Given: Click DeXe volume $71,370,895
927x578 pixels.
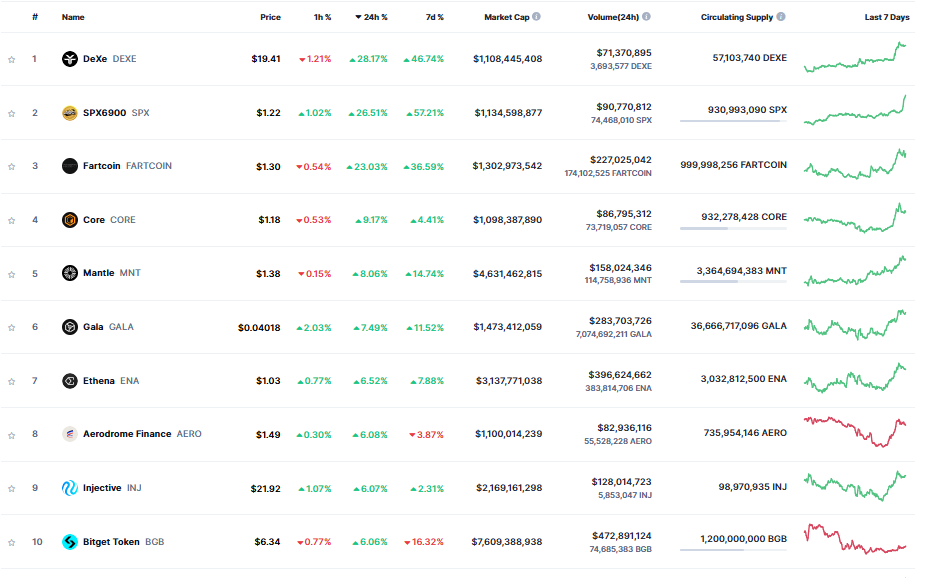Looking at the screenshot, I should (624, 53).
